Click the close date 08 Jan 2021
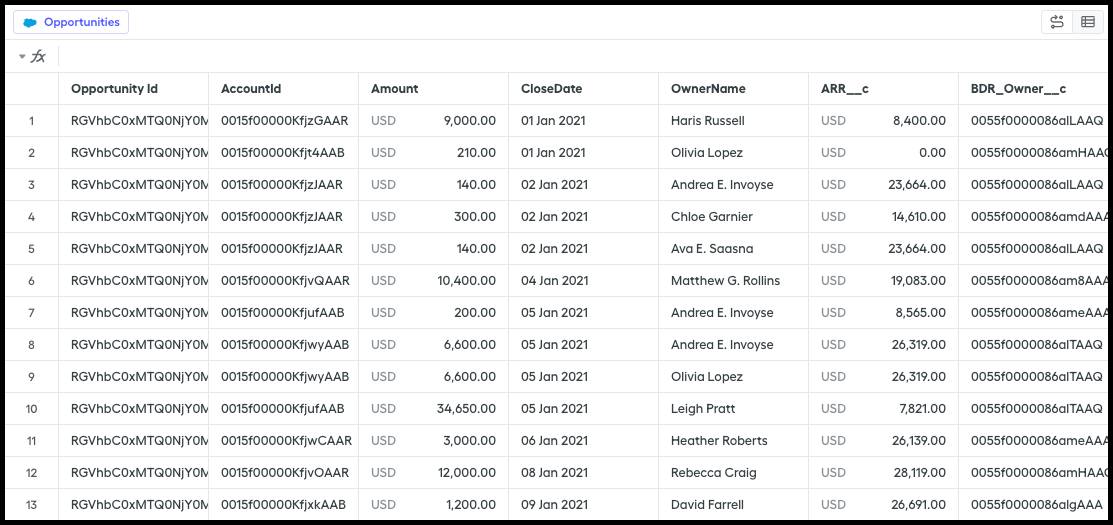Screen dimensions: 1113x525 583,472
